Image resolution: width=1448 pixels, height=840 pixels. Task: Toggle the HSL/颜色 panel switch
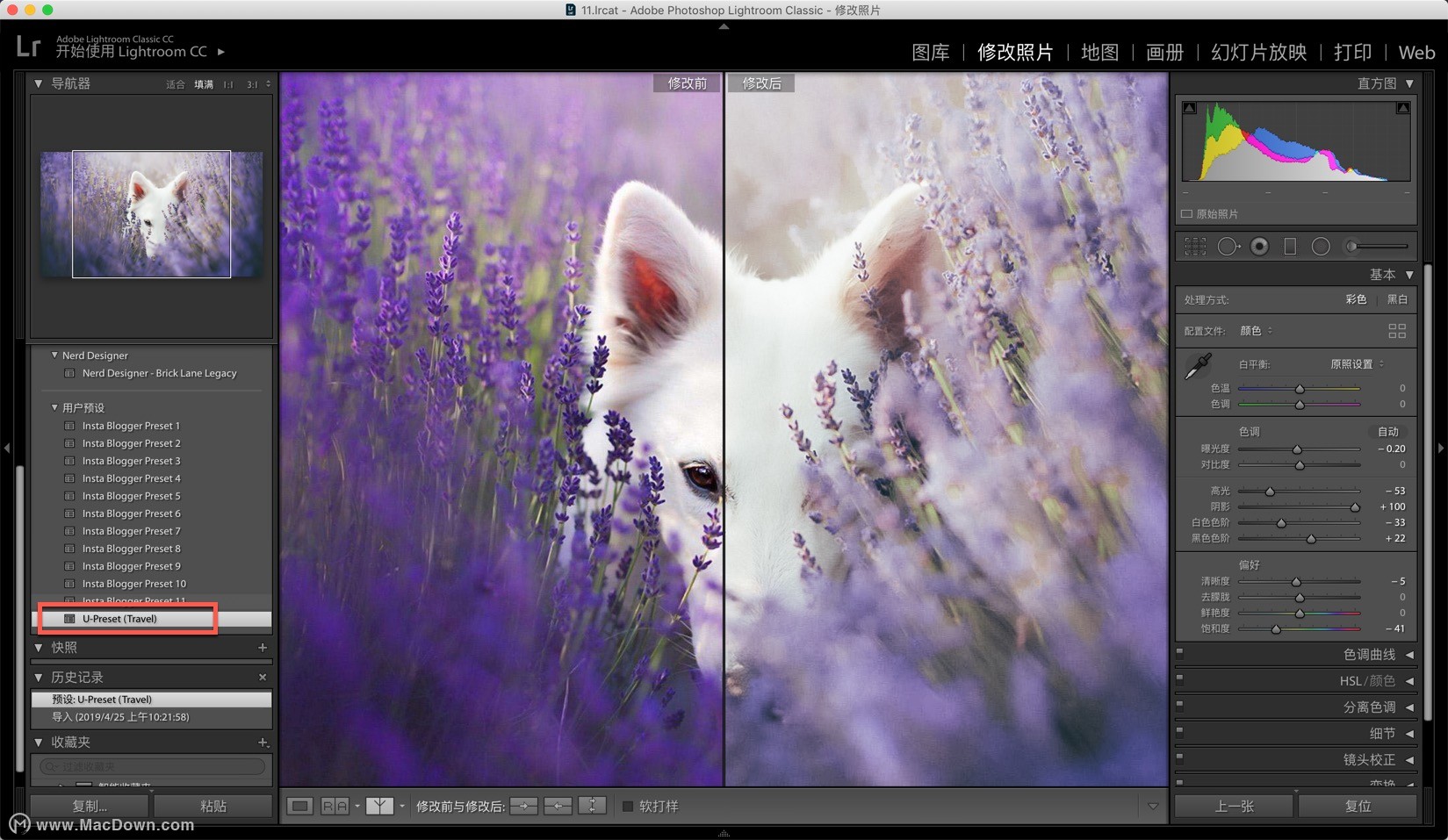(1179, 679)
